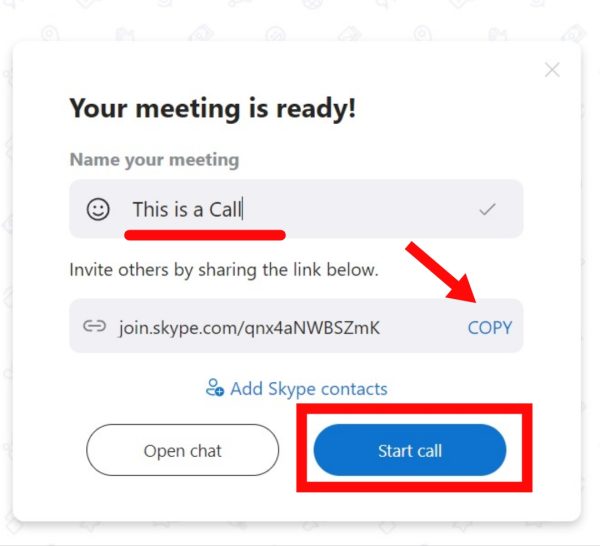Image resolution: width=600 pixels, height=546 pixels.
Task: Click the add-person icon beside Add Skype contacts
Action: pos(214,388)
